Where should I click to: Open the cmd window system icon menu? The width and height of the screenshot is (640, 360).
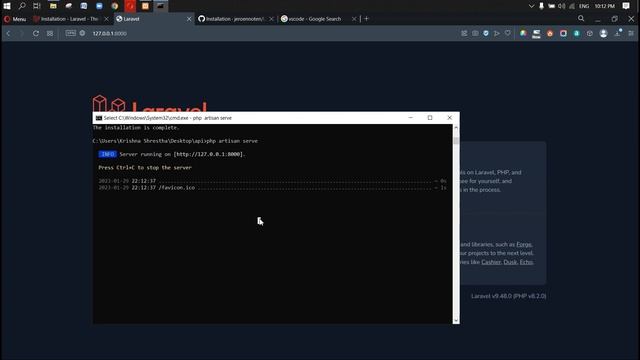coord(98,118)
